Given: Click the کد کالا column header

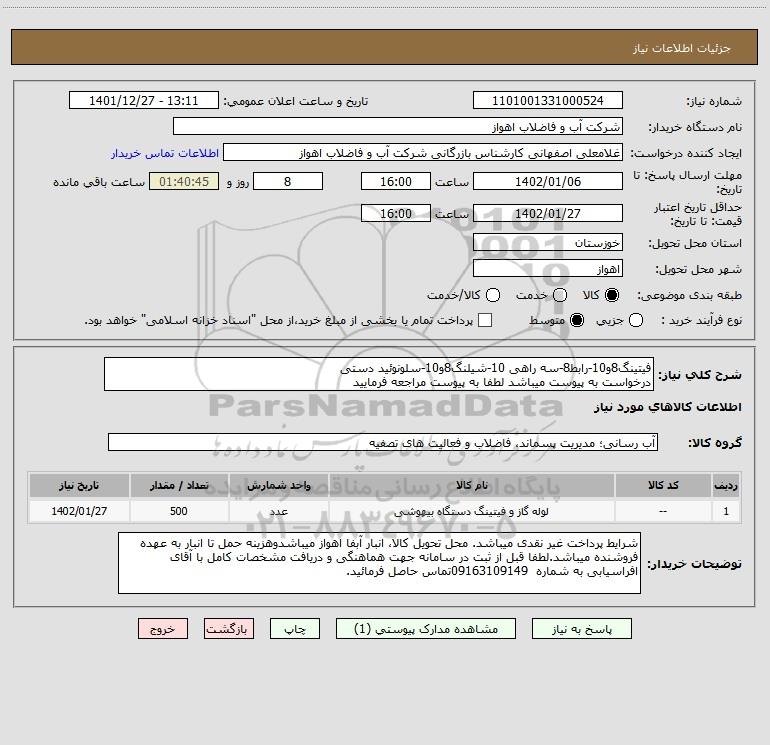Looking at the screenshot, I should [663, 485].
